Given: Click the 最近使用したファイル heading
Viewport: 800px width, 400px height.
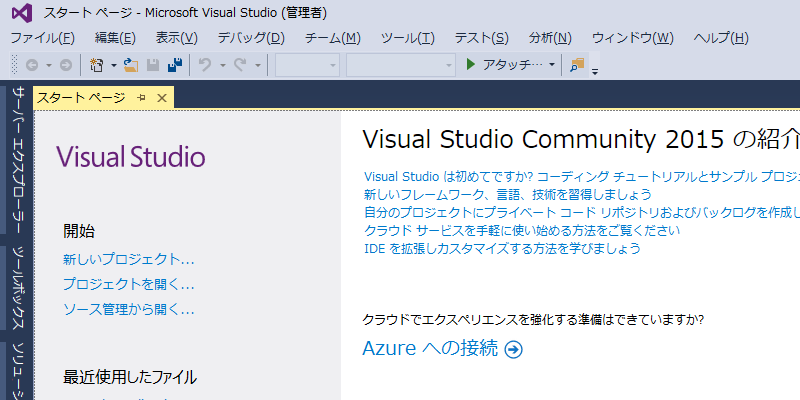Looking at the screenshot, I should pos(130,378).
